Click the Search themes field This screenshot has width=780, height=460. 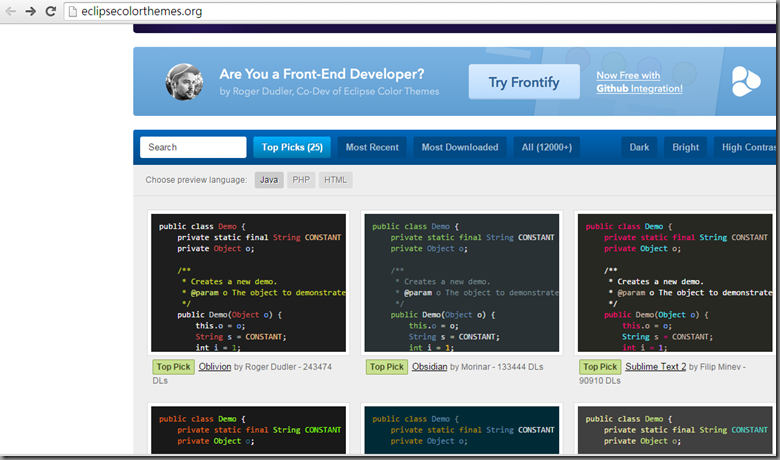(193, 147)
